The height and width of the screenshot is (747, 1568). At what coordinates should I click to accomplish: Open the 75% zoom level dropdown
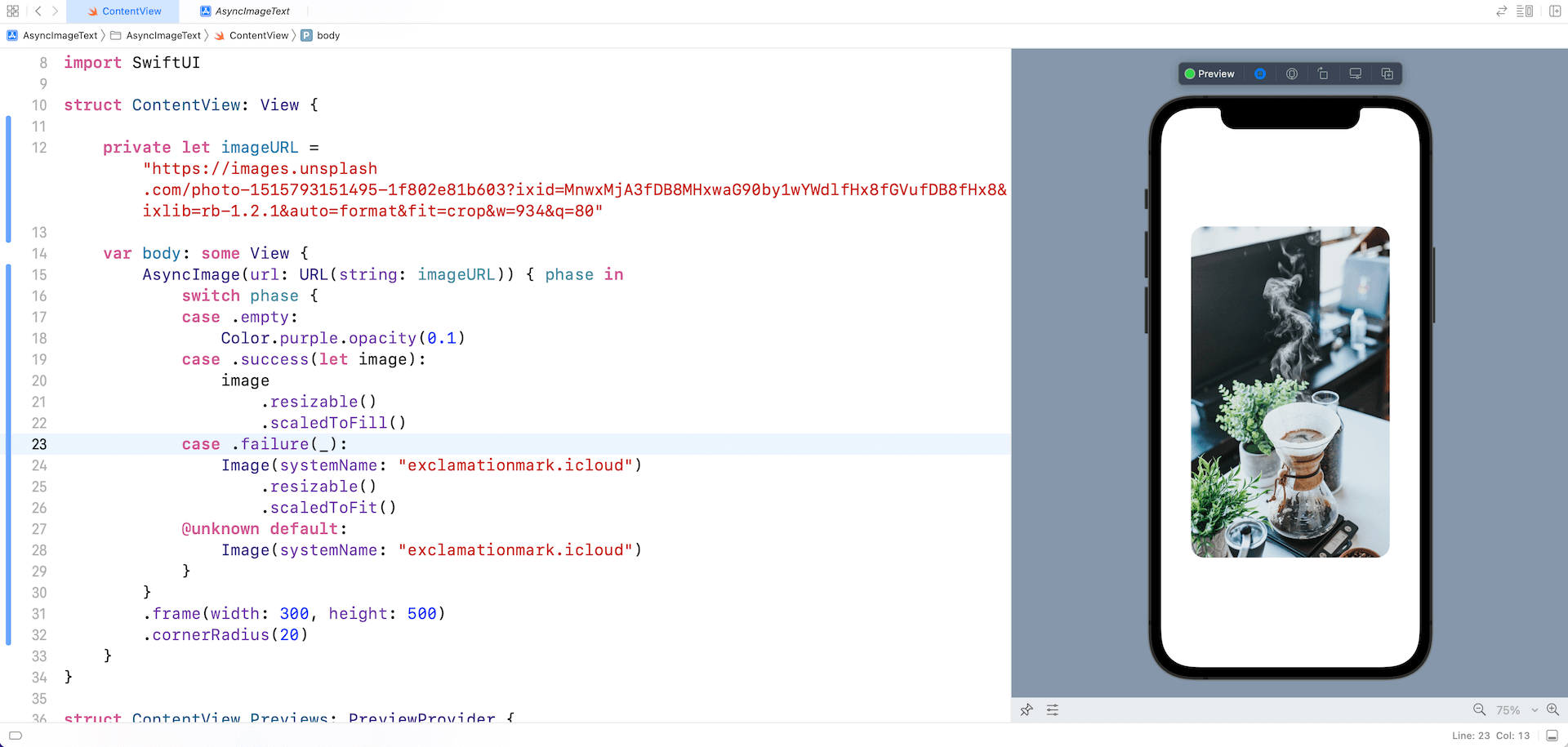(1517, 710)
